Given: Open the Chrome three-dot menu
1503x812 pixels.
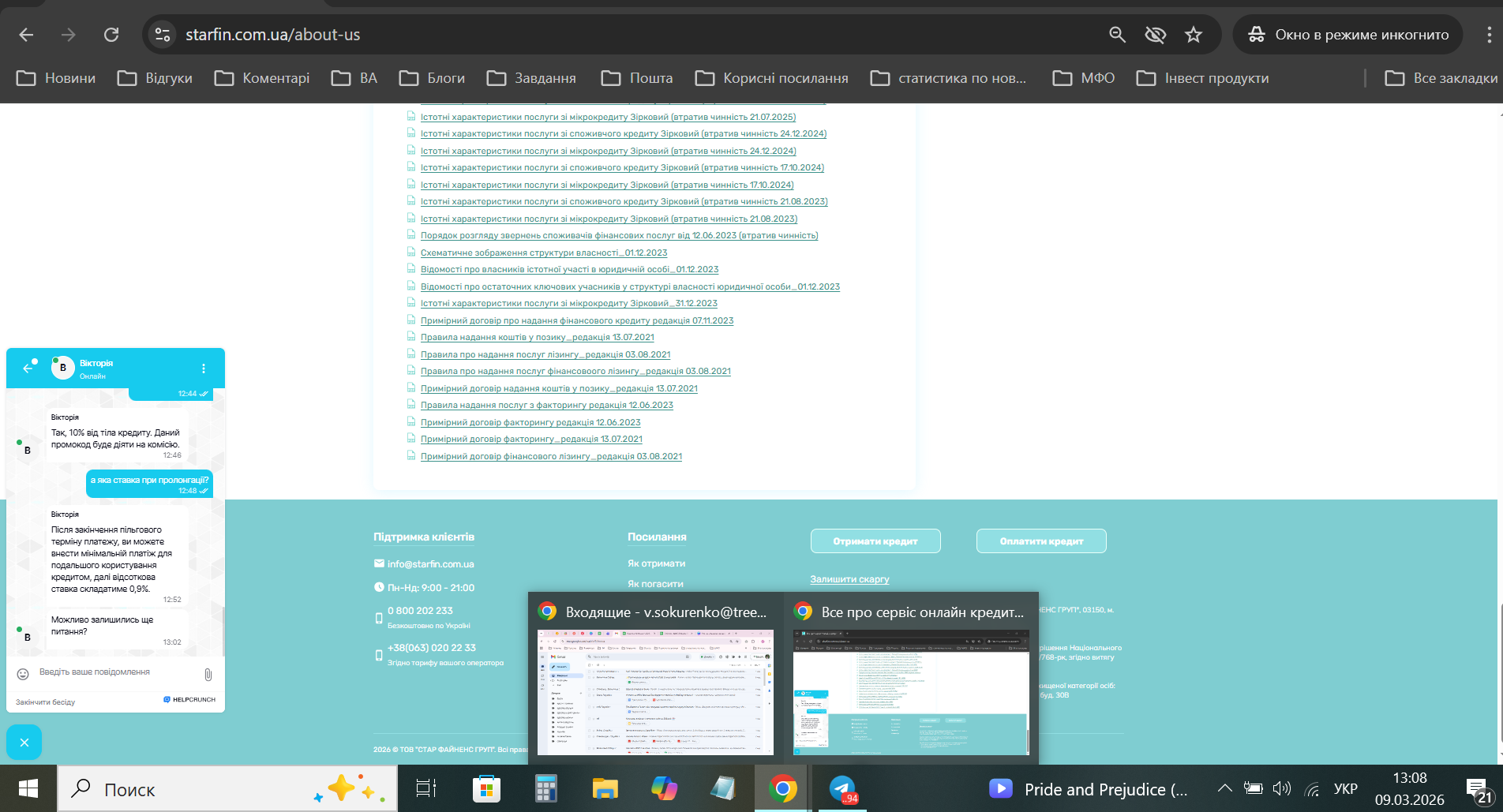Looking at the screenshot, I should [1489, 35].
